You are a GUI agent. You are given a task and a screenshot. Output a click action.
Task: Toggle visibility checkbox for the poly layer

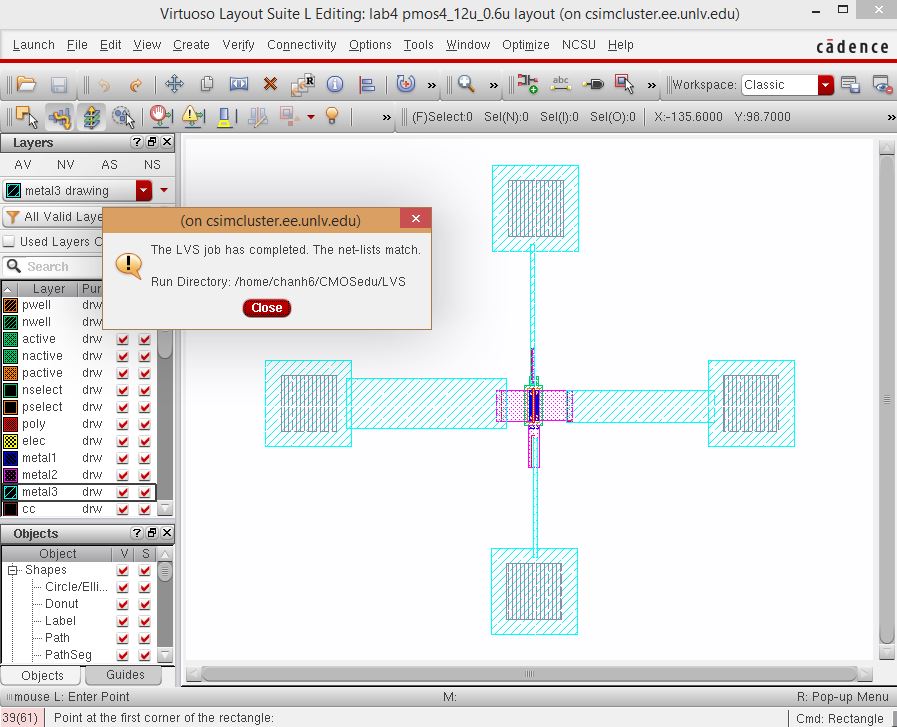click(x=123, y=424)
